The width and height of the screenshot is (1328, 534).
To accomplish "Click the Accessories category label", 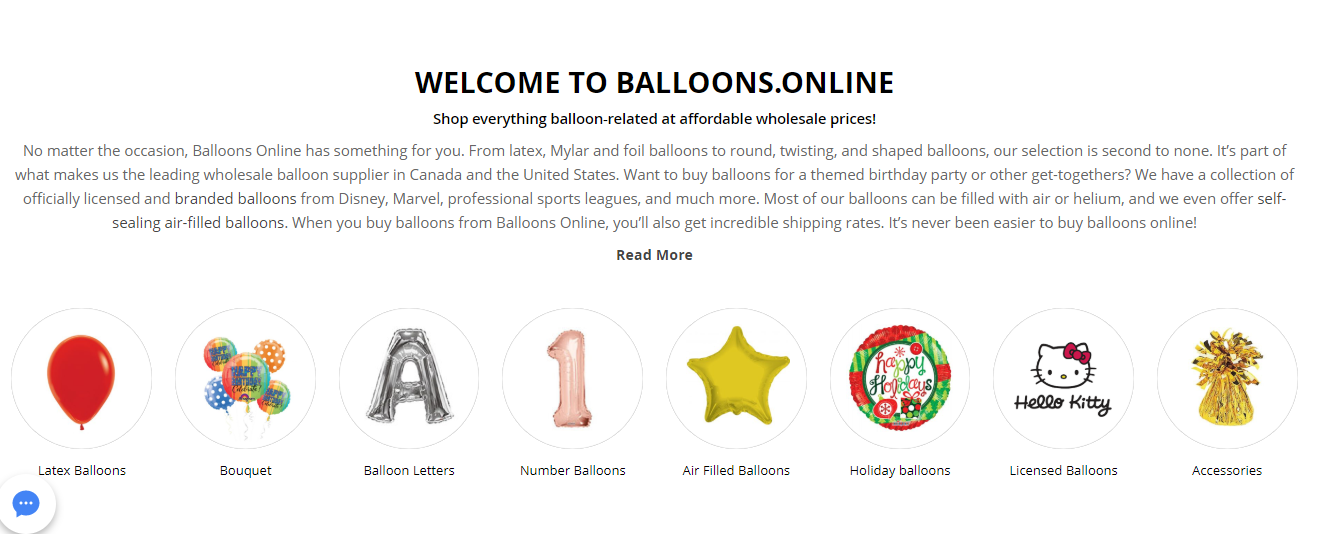I will click(x=1227, y=470).
